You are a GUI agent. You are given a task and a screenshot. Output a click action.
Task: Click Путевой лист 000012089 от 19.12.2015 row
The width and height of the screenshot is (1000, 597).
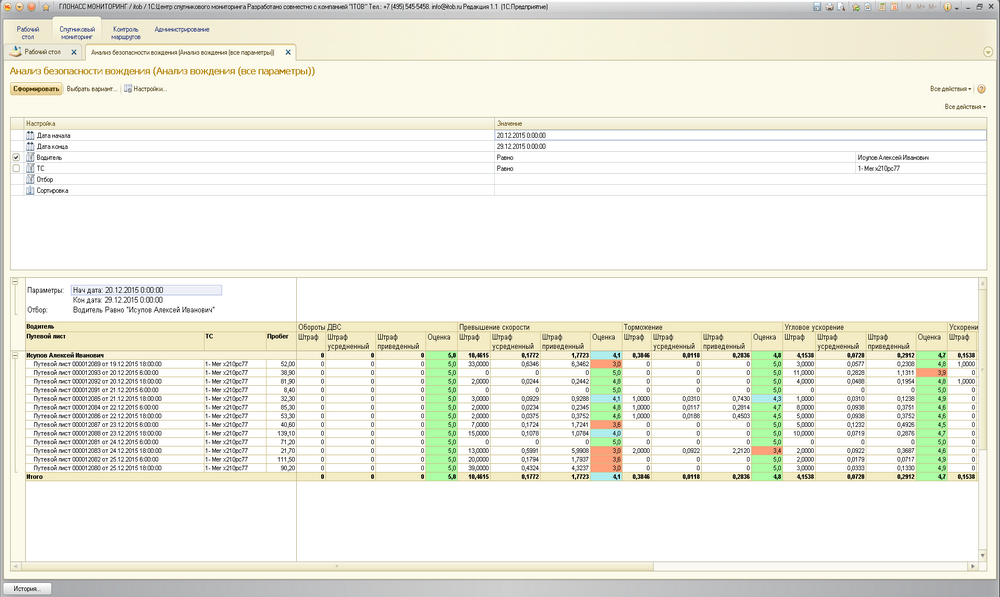(98, 364)
